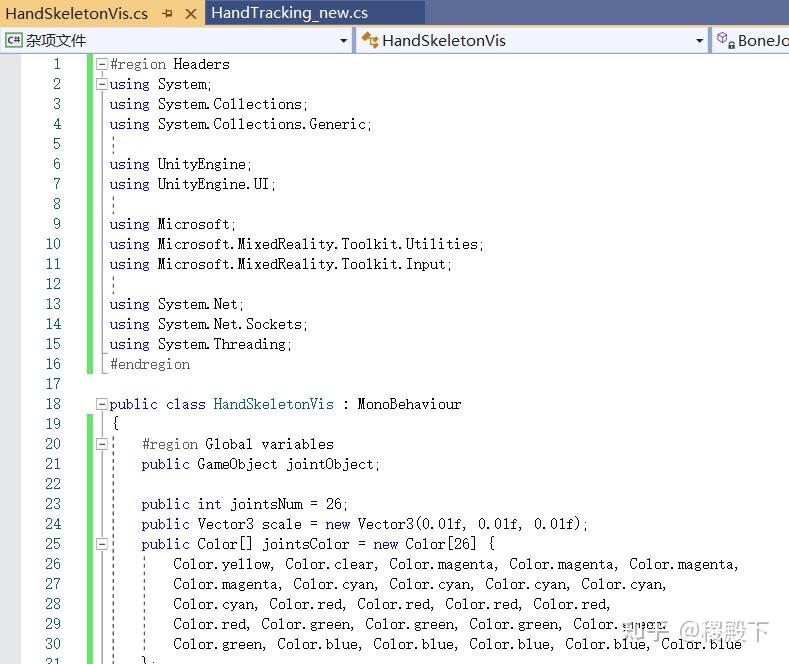Collapse the #region Headers block

click(102, 64)
